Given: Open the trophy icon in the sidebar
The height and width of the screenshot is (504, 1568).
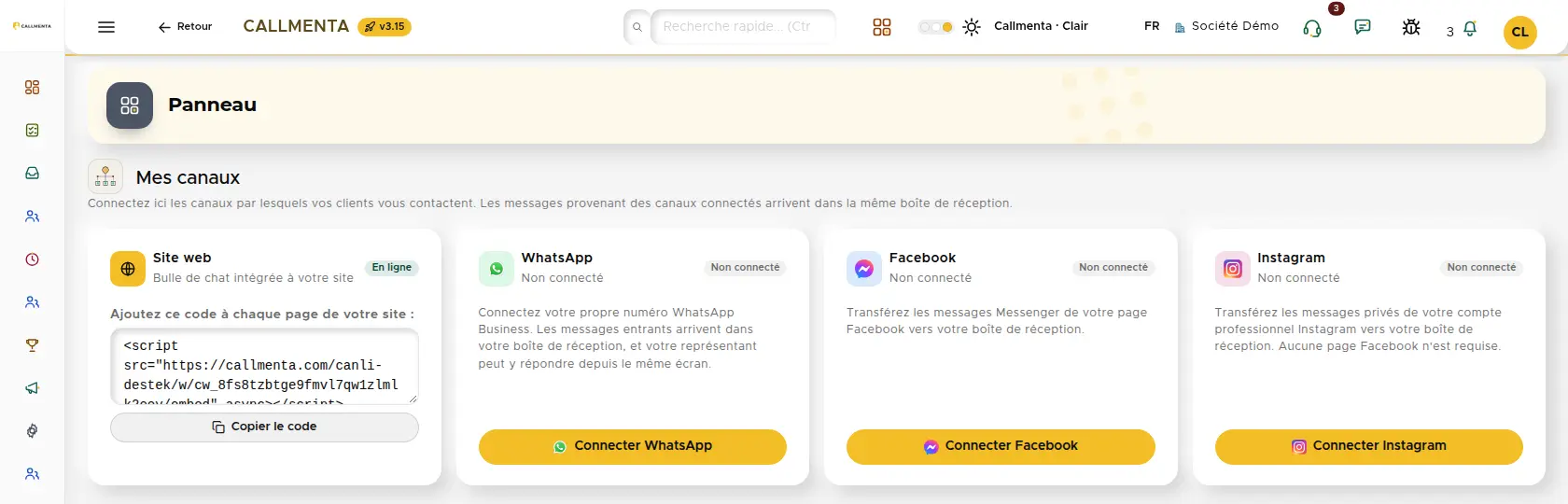Looking at the screenshot, I should pyautogui.click(x=33, y=345).
